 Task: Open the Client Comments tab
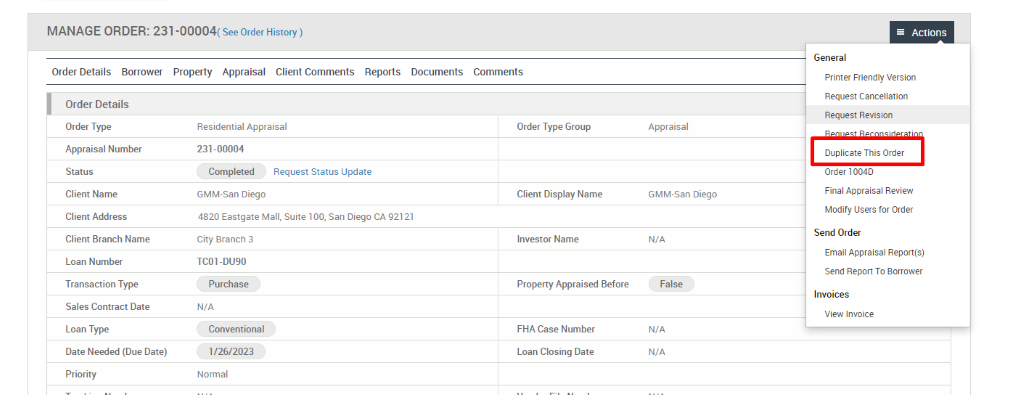(x=315, y=72)
